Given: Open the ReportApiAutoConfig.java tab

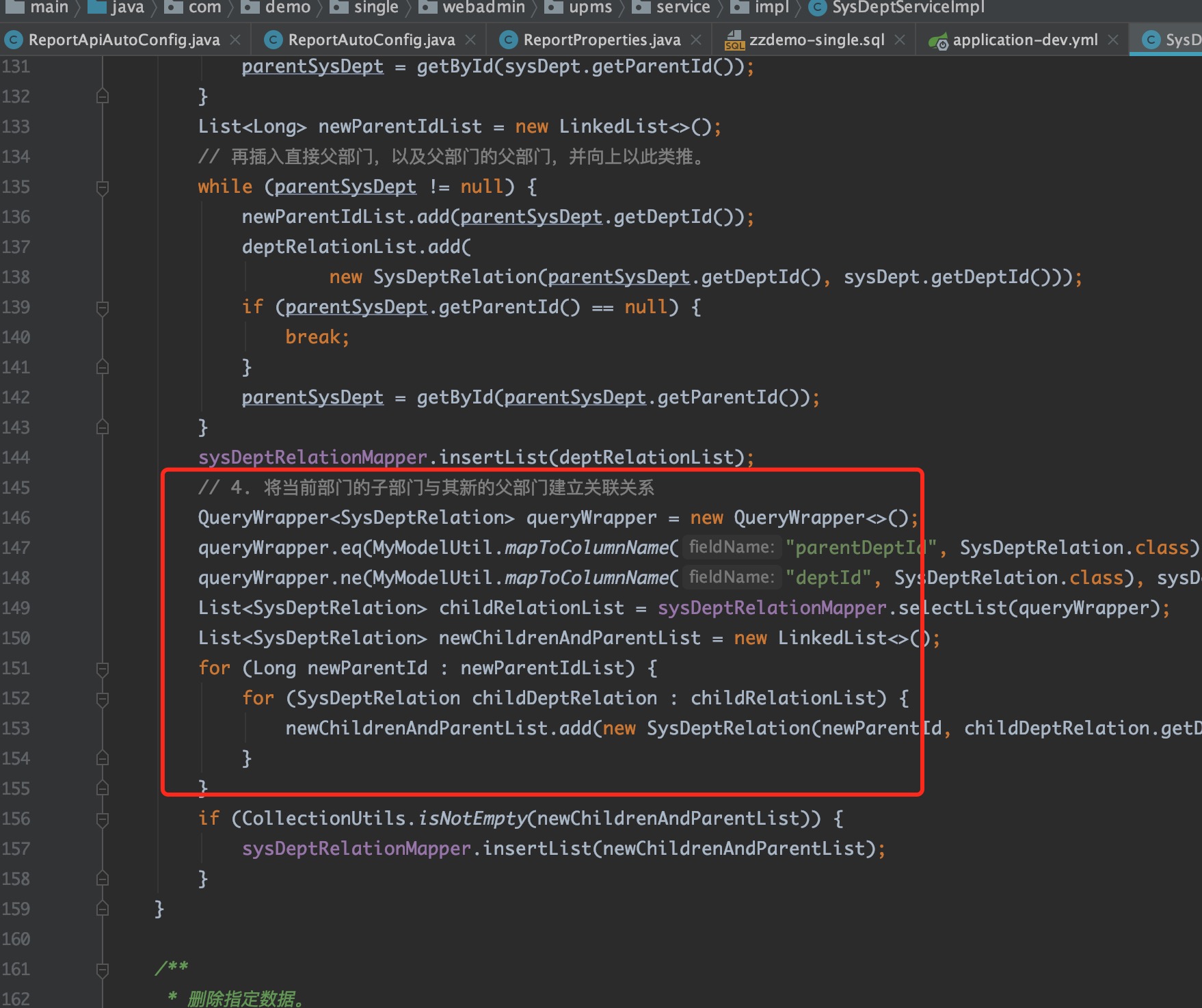Looking at the screenshot, I should point(124,40).
